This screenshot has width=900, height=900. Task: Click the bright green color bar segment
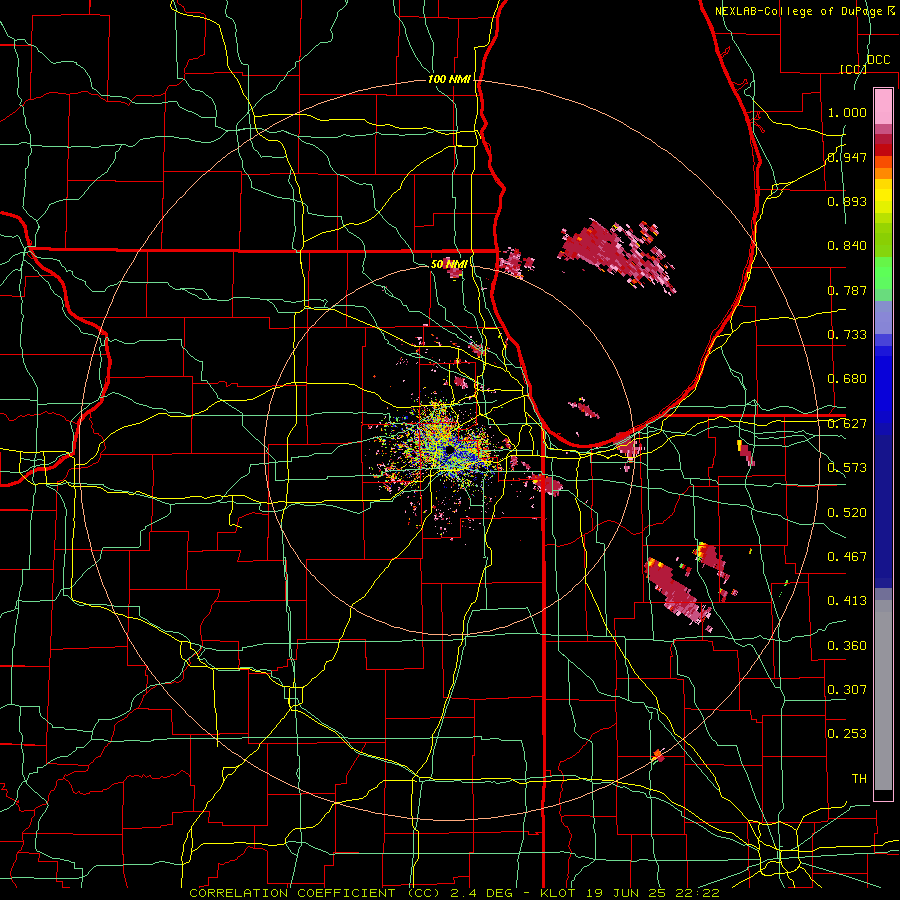click(883, 273)
